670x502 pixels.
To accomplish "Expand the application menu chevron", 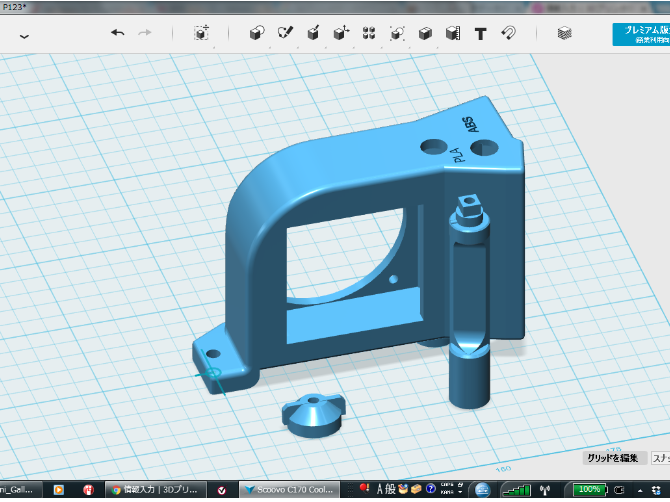I will [x=24, y=36].
